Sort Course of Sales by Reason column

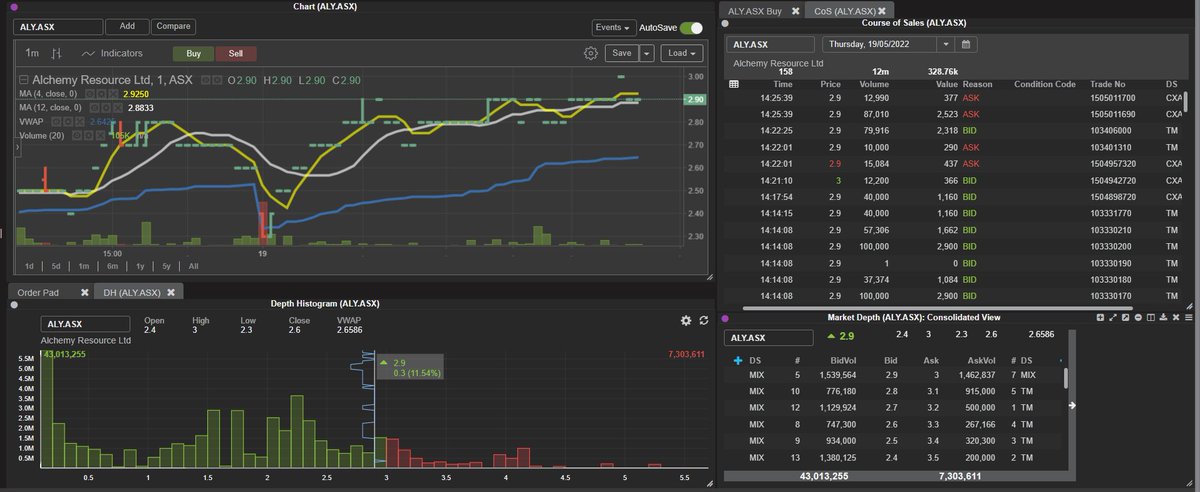[979, 84]
